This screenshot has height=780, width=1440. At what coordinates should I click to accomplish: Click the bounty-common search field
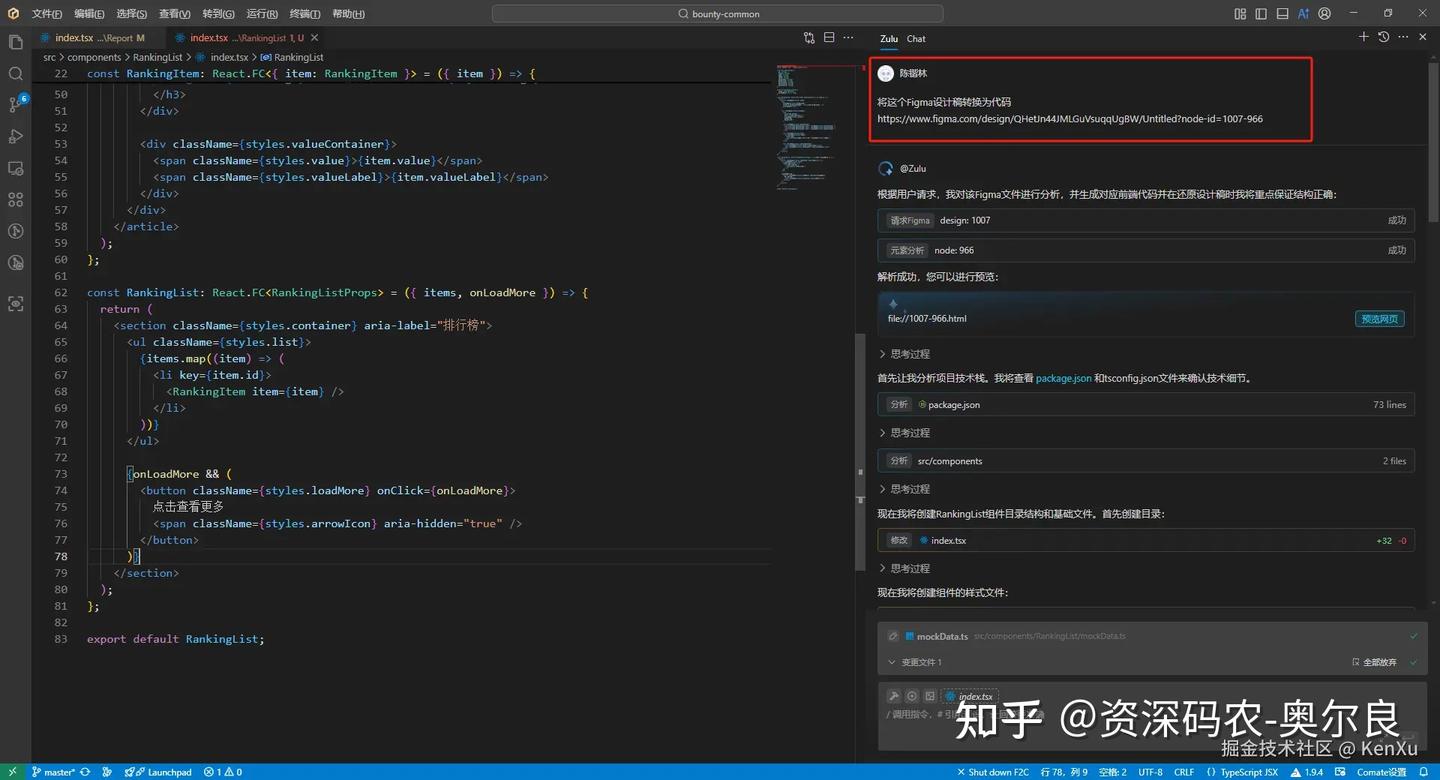tap(717, 14)
